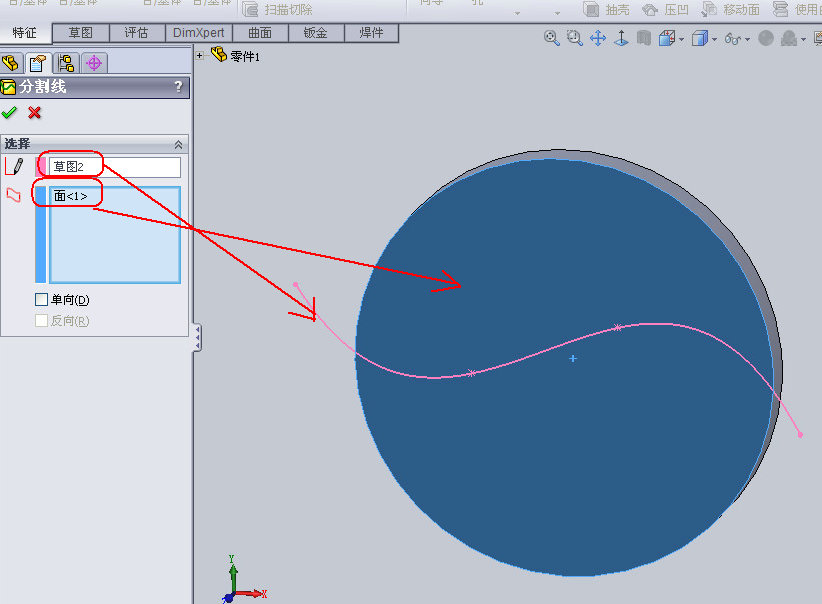Click the 分割线 feature icon in header
Image resolution: width=822 pixels, height=604 pixels.
8,87
